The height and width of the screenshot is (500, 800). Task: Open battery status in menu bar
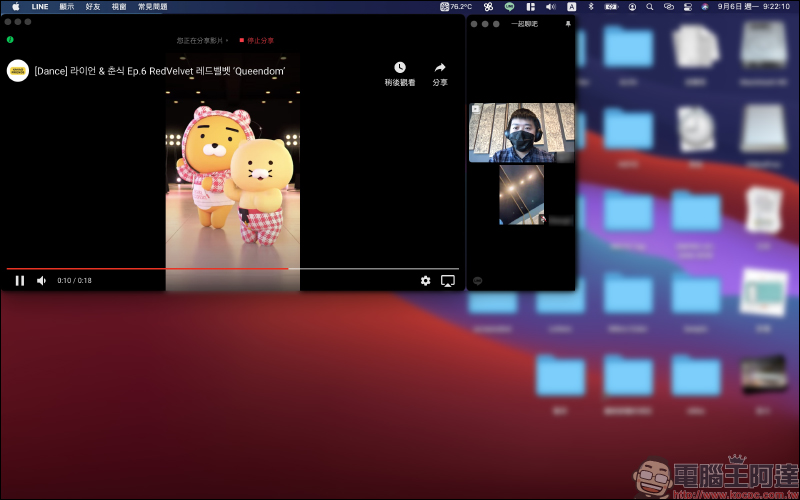pos(611,7)
